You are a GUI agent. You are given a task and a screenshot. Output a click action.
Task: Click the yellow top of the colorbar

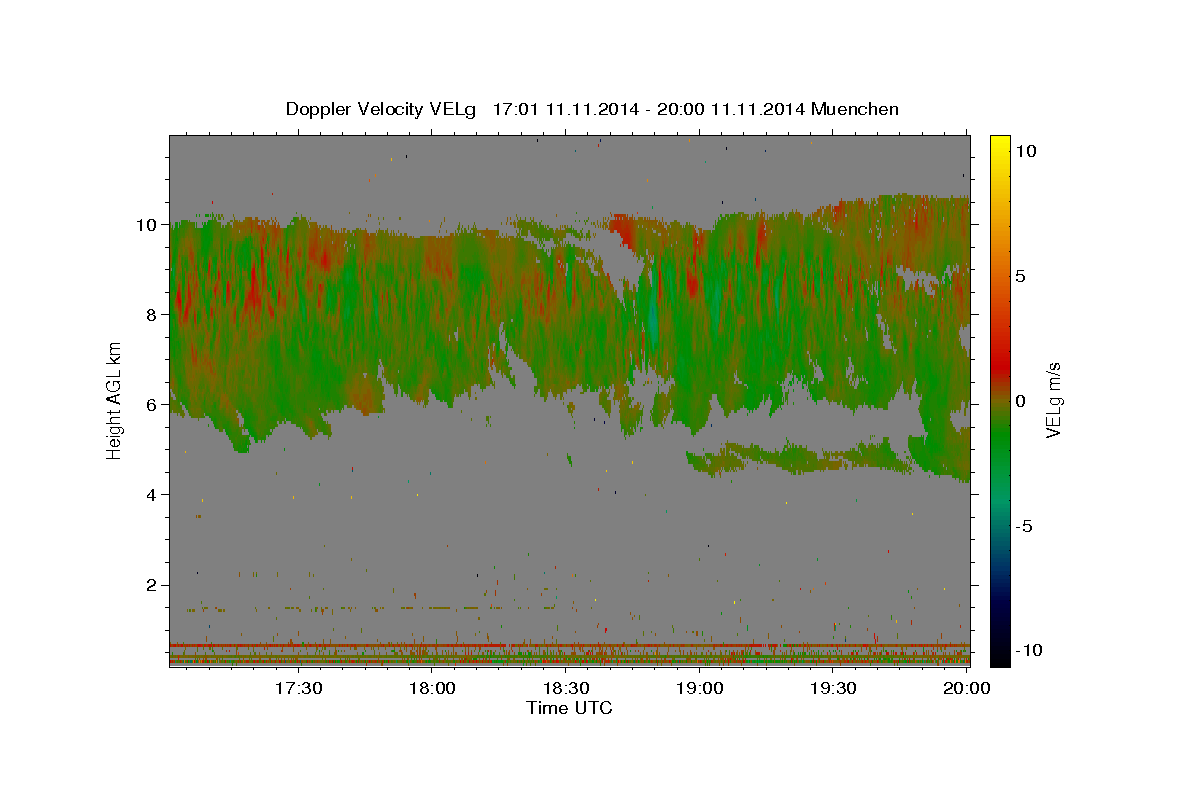tap(999, 146)
